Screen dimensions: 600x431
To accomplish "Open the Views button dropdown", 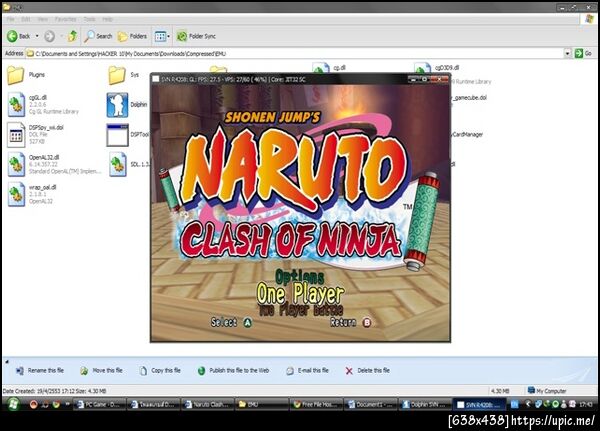I will (162, 36).
